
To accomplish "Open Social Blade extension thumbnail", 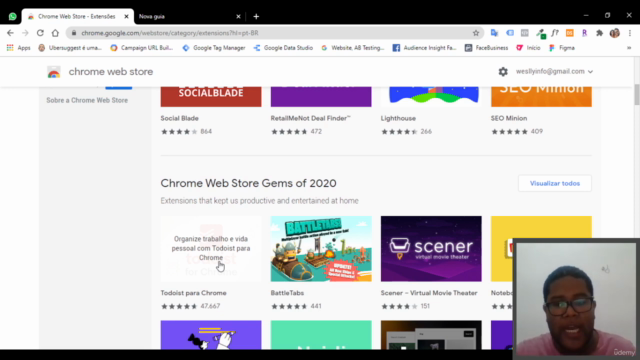I will [211, 97].
